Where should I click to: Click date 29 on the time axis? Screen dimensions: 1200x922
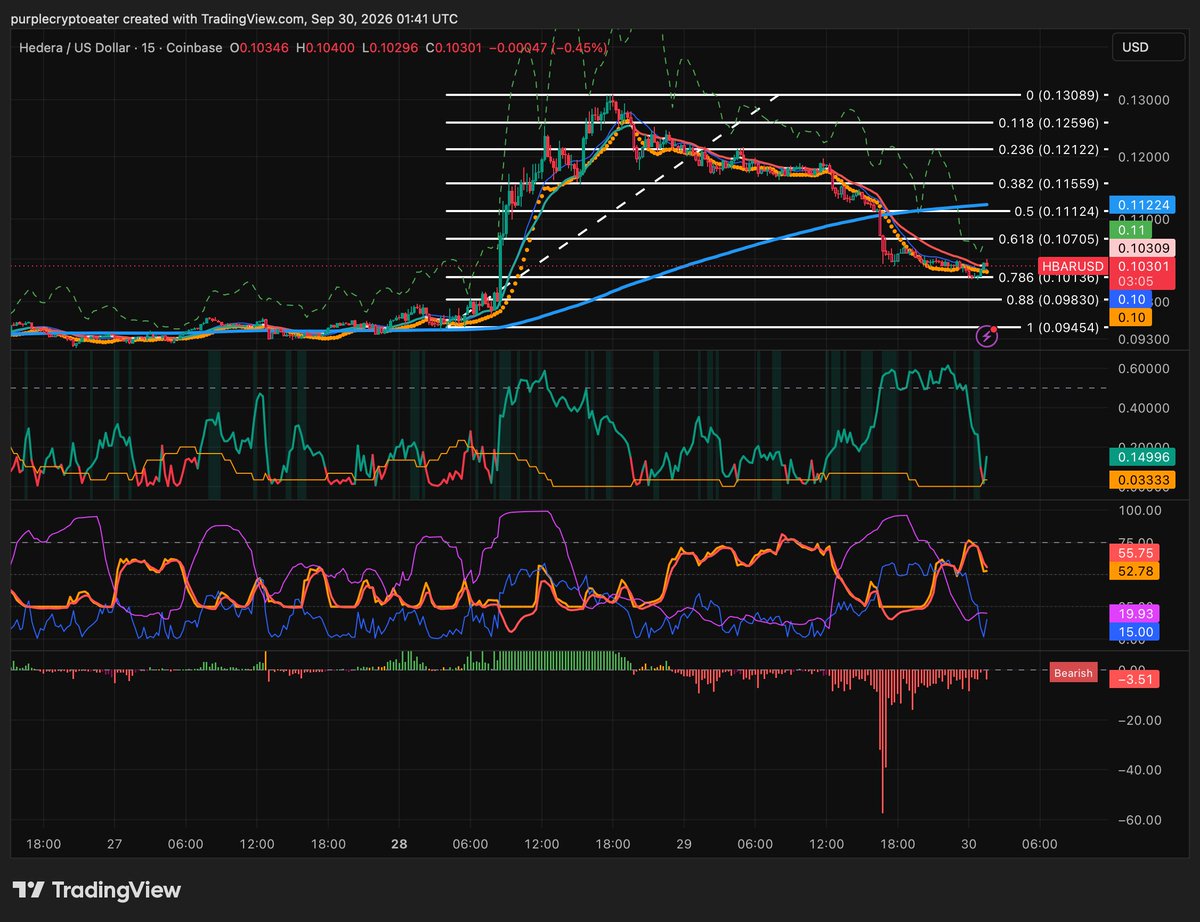pos(684,843)
